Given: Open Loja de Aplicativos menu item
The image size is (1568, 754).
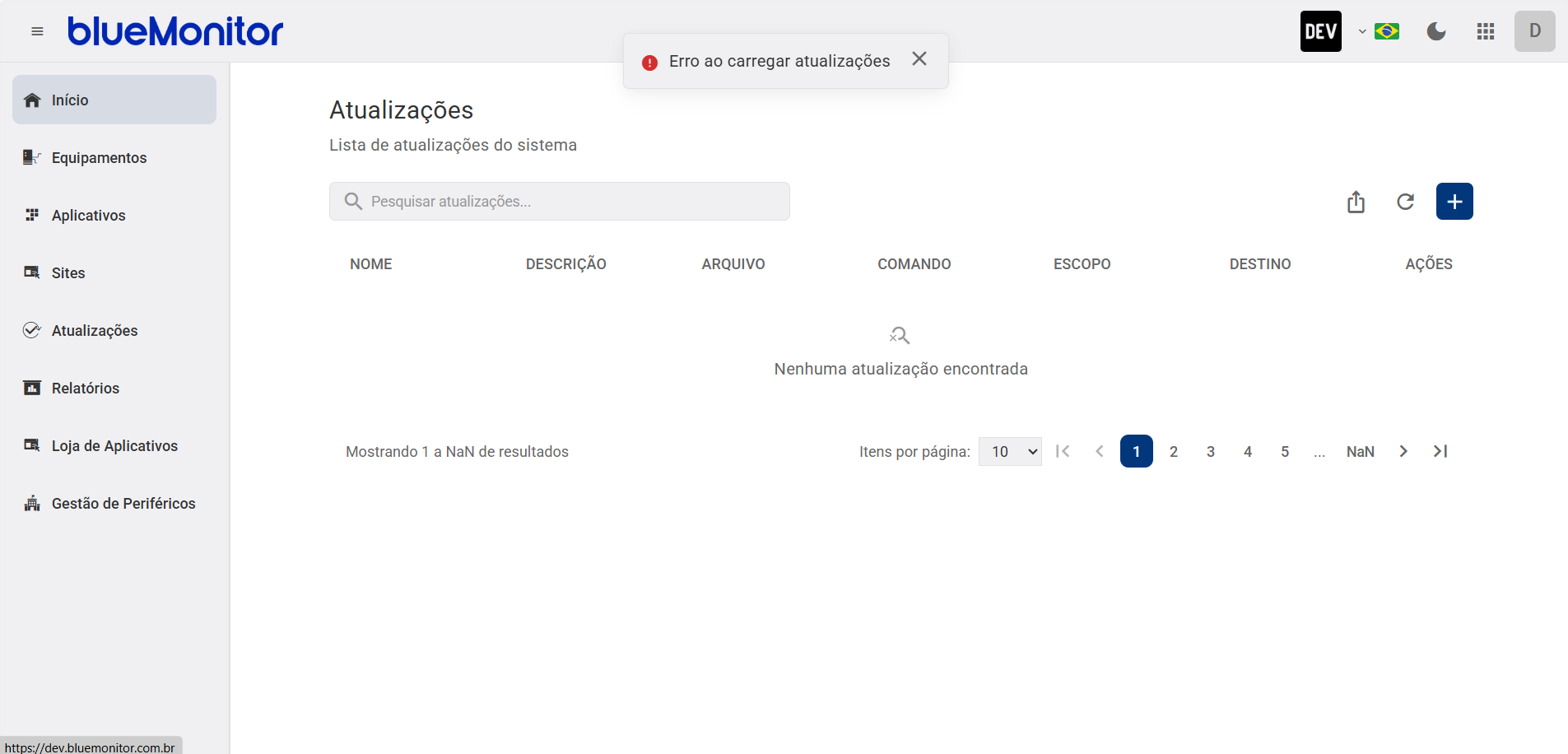Looking at the screenshot, I should pyautogui.click(x=114, y=445).
